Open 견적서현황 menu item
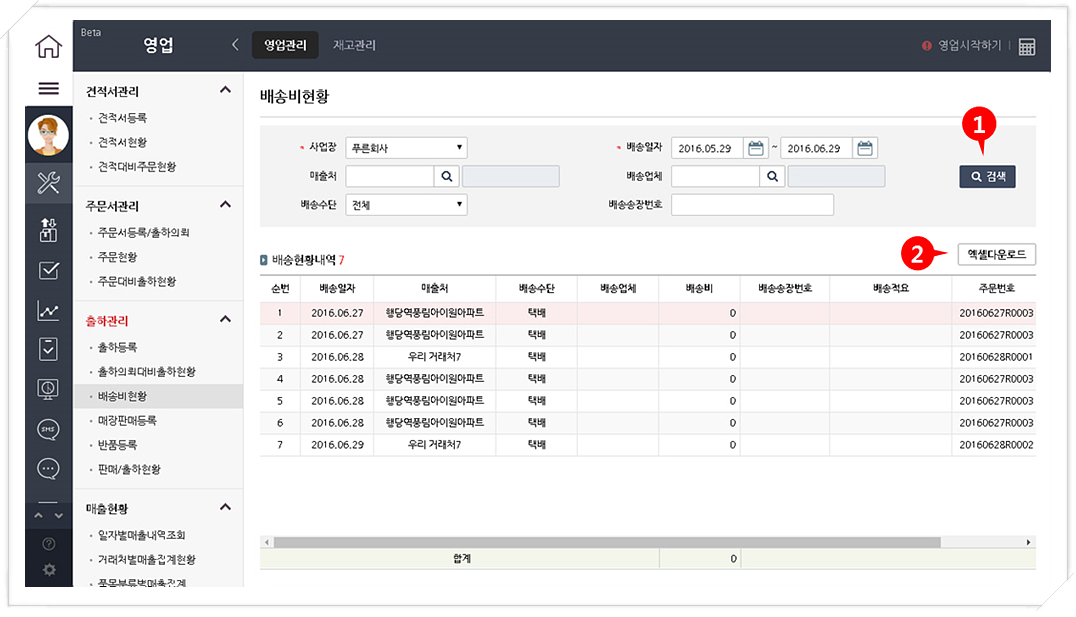1076x617 pixels. [122, 142]
